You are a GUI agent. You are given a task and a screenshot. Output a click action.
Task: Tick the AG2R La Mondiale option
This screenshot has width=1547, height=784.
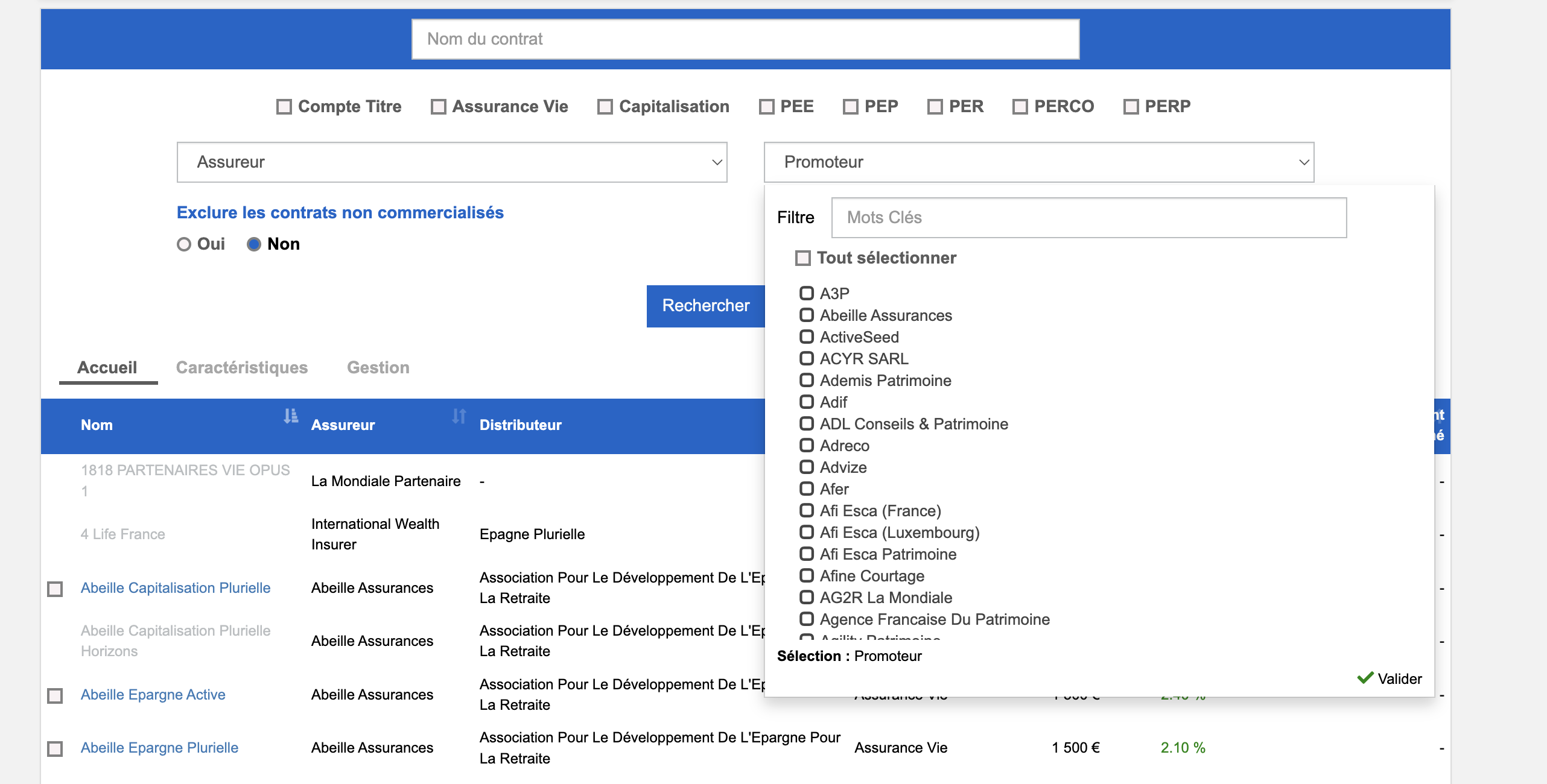(807, 598)
